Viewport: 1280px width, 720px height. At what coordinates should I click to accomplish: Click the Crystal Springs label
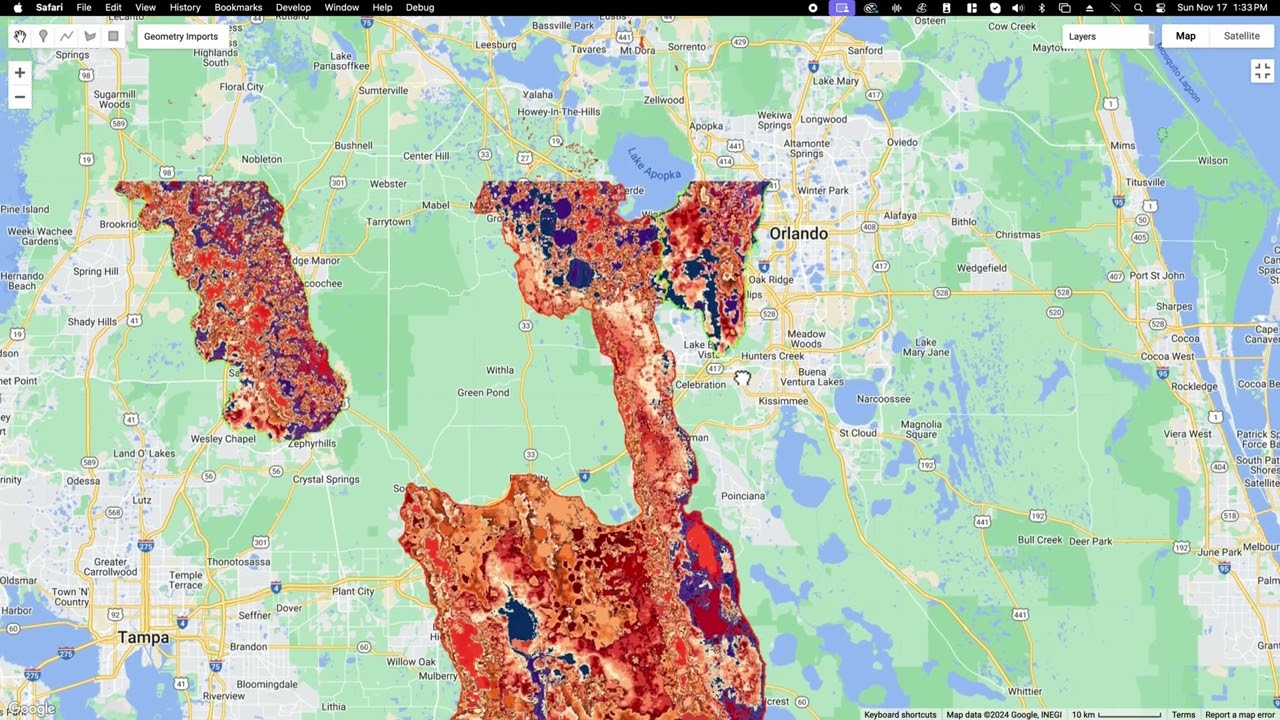(x=326, y=479)
